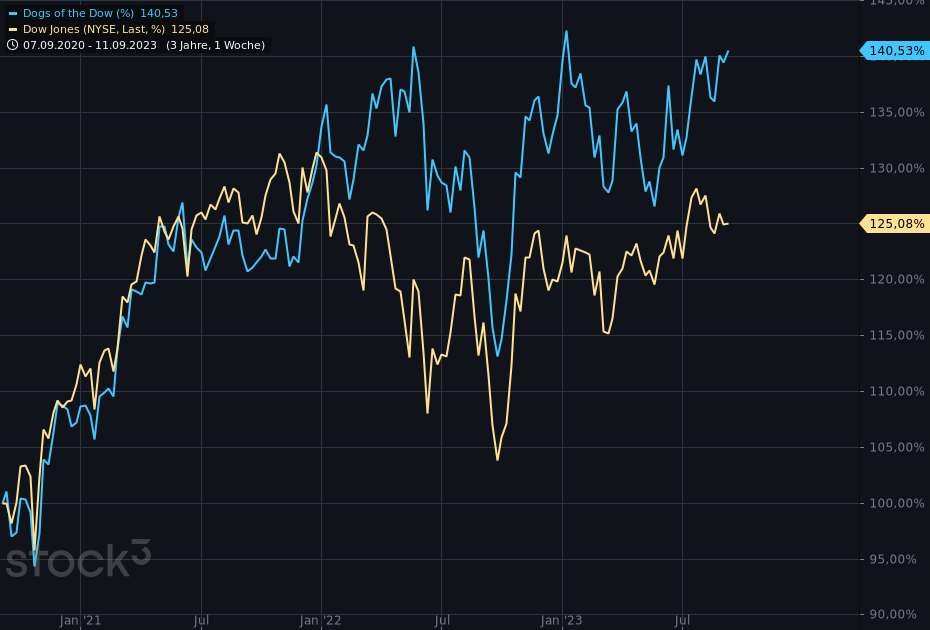Click the 100,00% label on the percent axis

[x=897, y=503]
